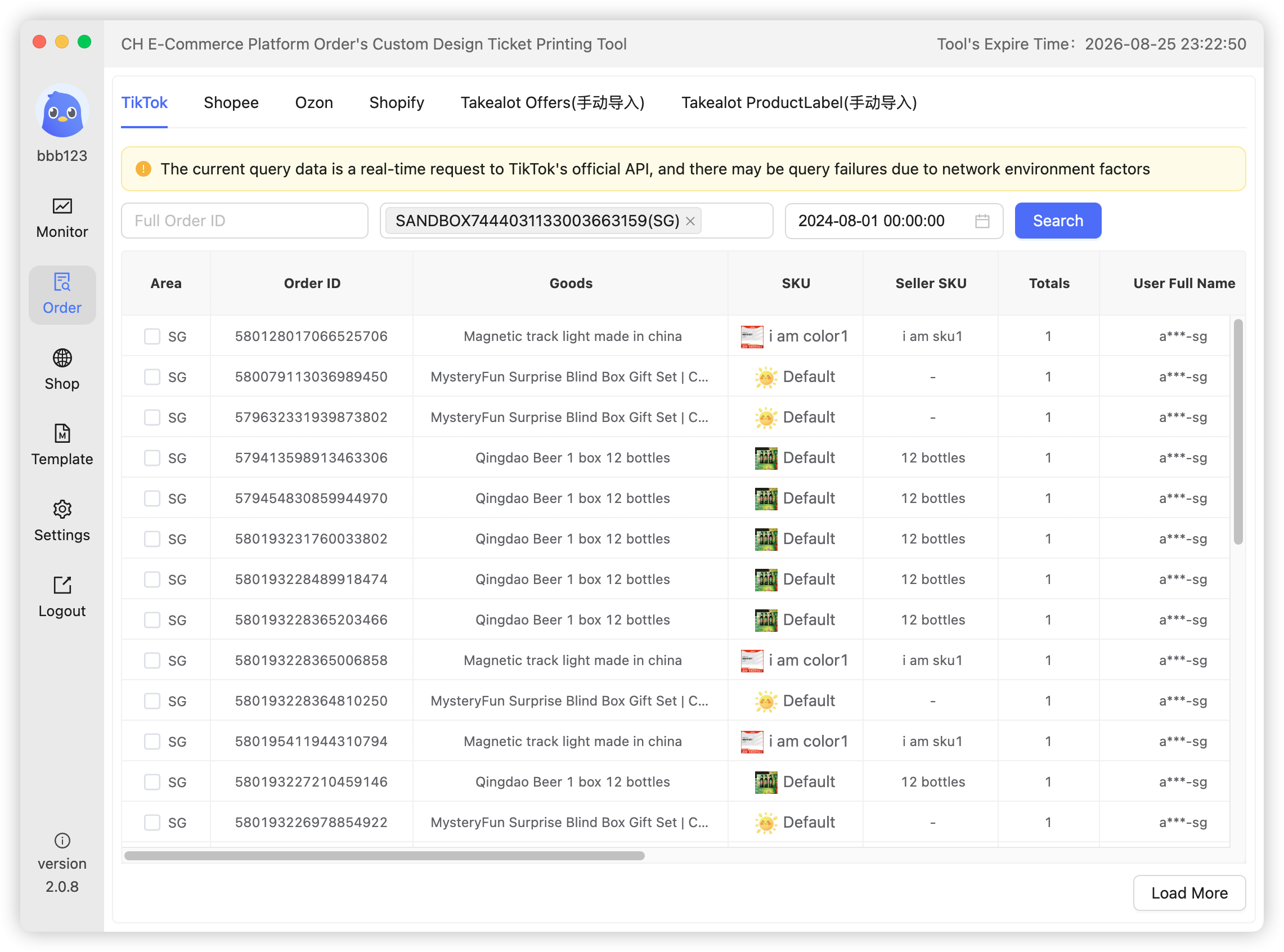Open the Template document icon
The width and height of the screenshot is (1284, 952).
coord(62,434)
